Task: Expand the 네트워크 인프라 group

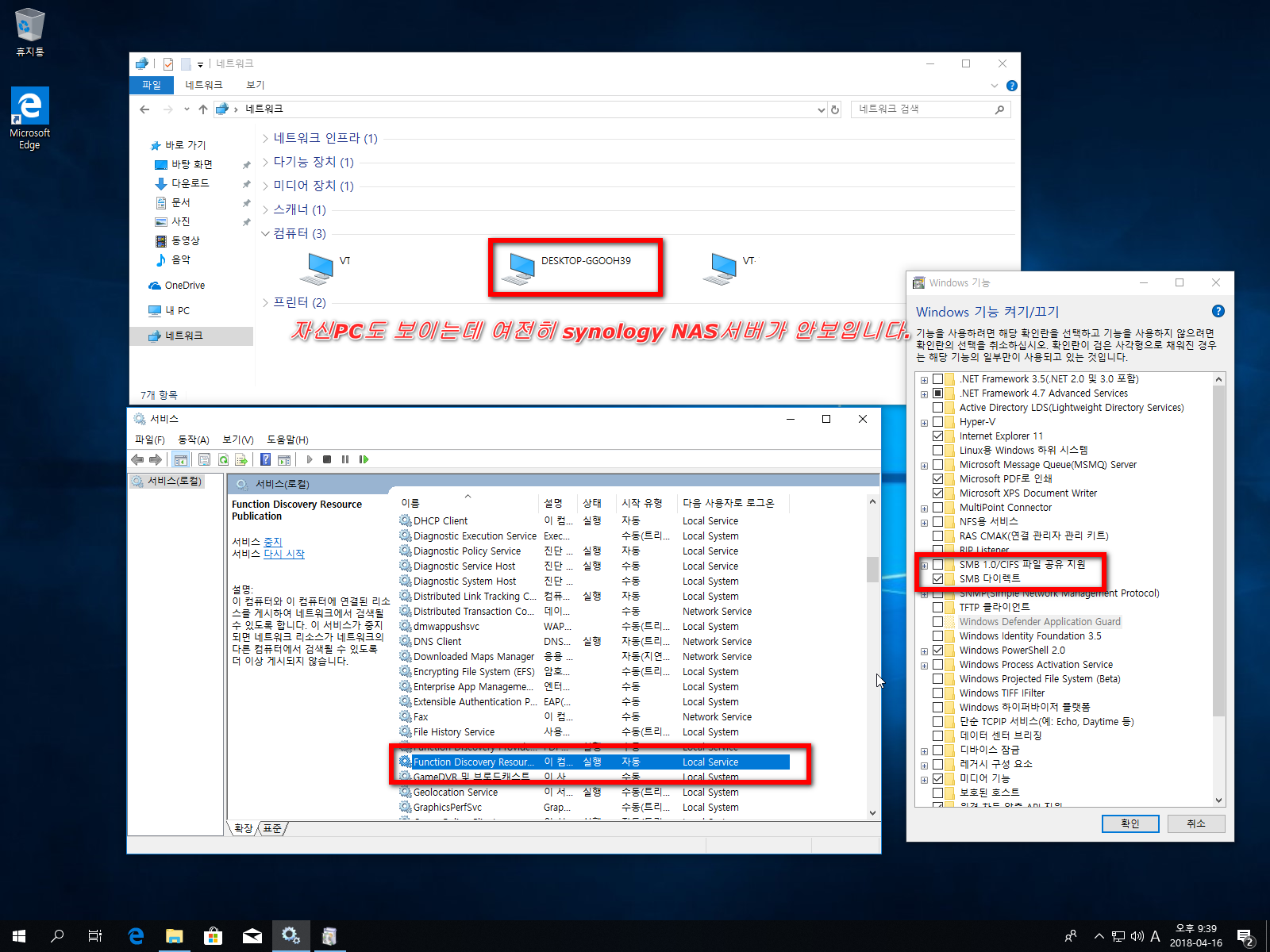Action: pos(266,138)
